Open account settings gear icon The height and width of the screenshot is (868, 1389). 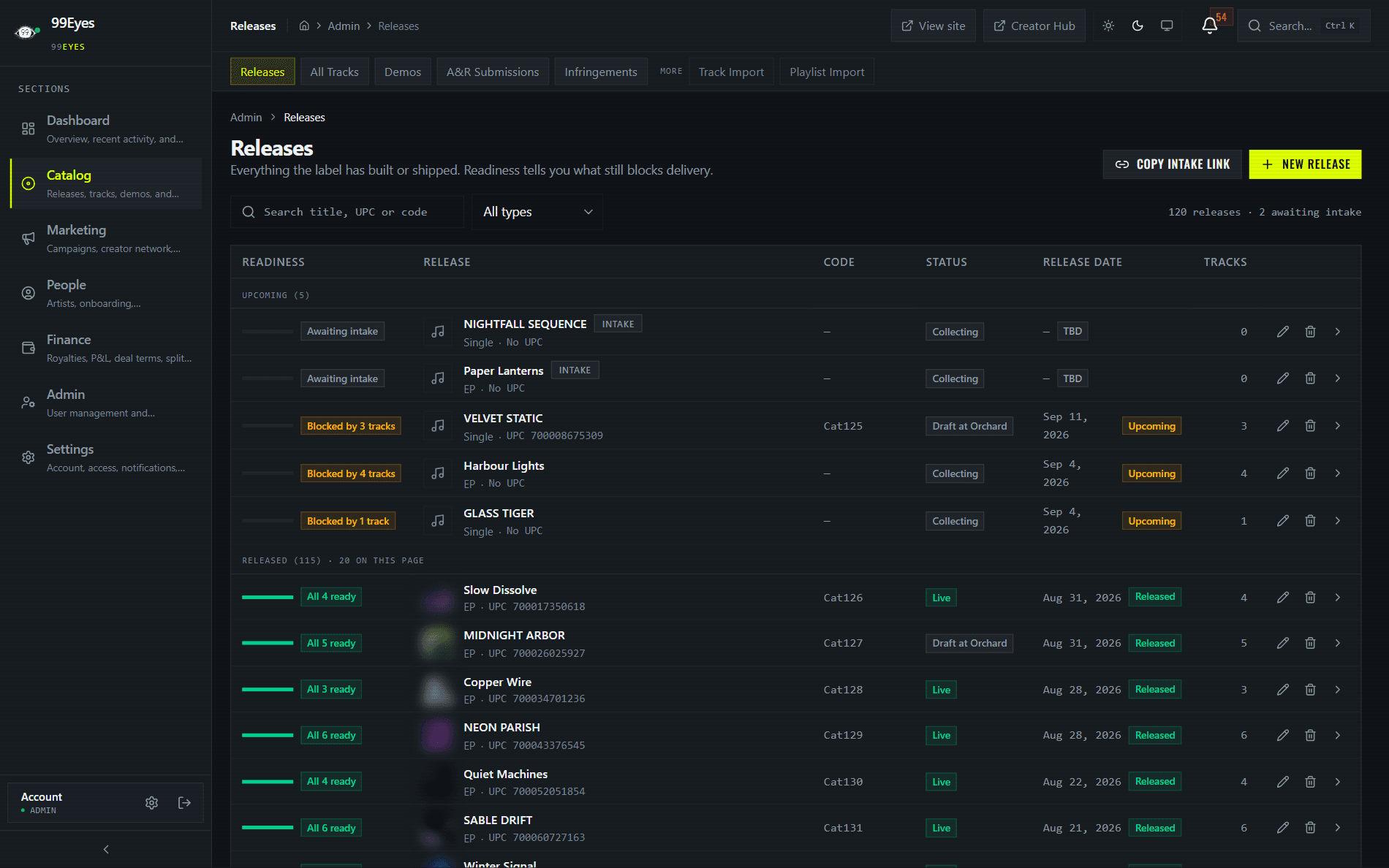(151, 803)
